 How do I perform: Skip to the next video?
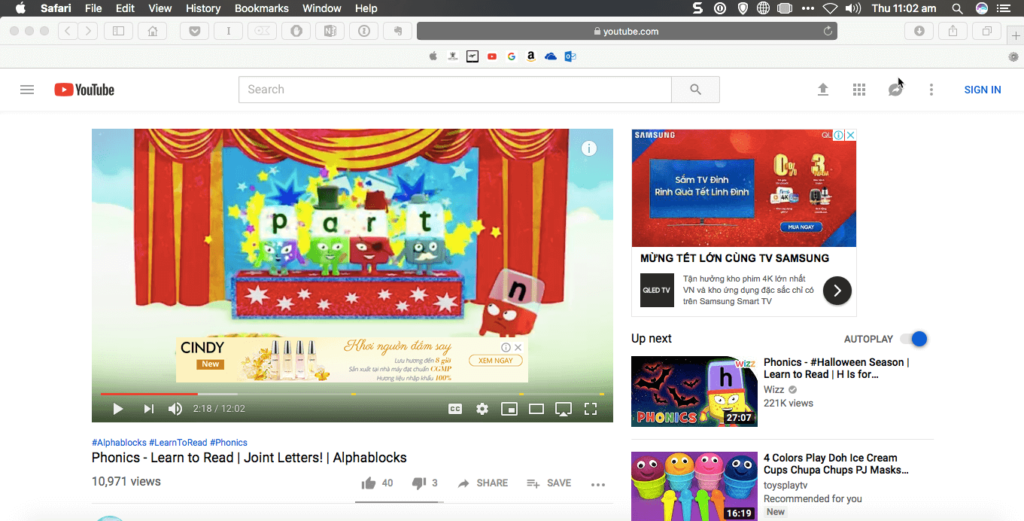[148, 409]
